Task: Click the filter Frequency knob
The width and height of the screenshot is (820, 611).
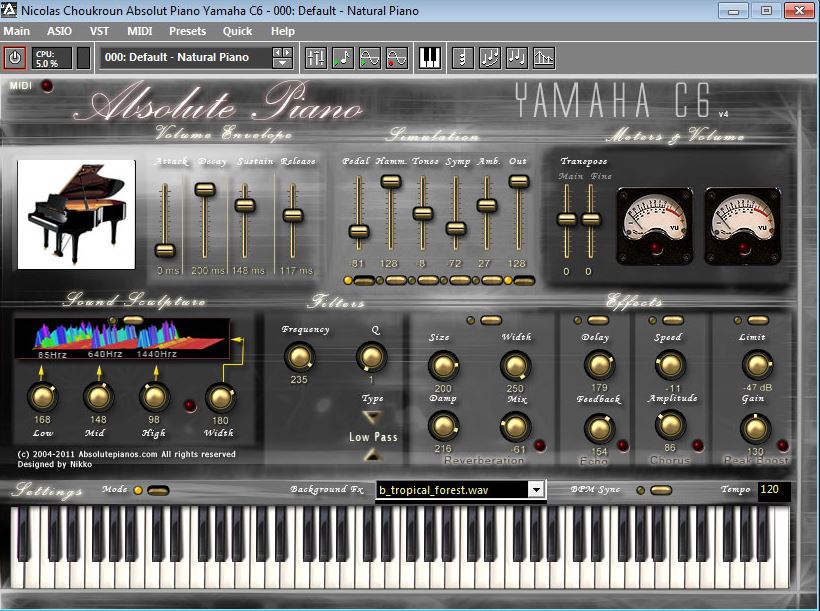Action: click(299, 357)
